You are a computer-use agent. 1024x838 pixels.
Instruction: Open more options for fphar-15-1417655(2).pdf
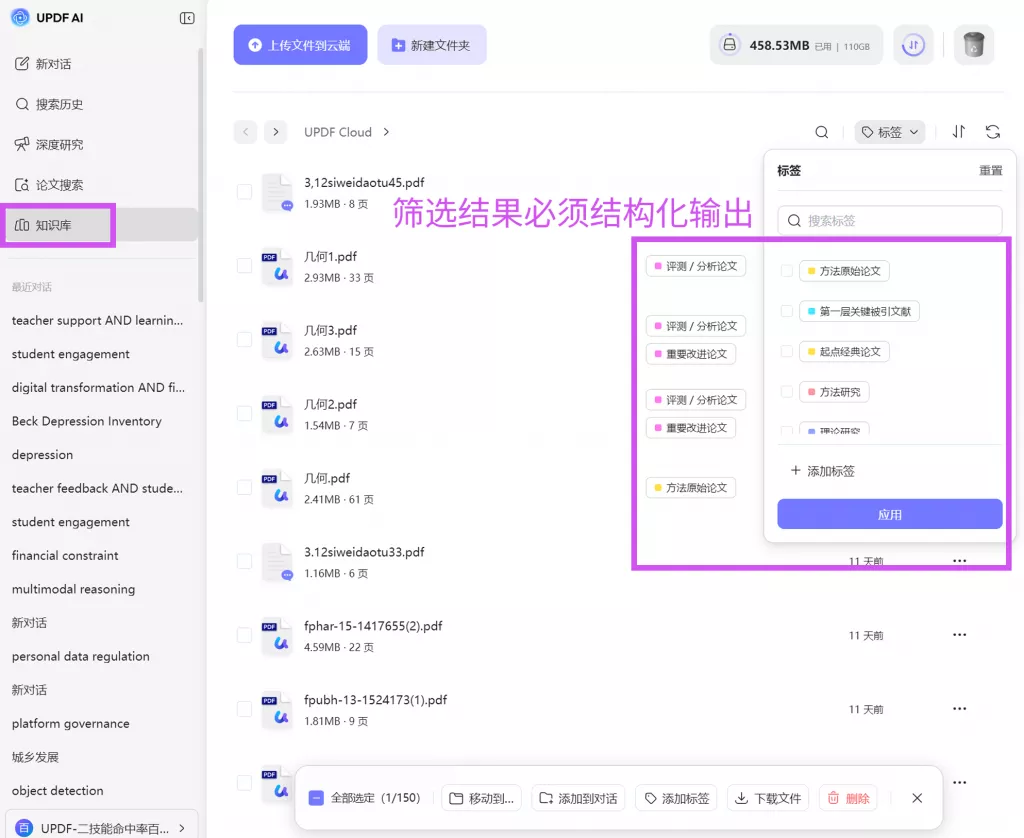tap(959, 635)
